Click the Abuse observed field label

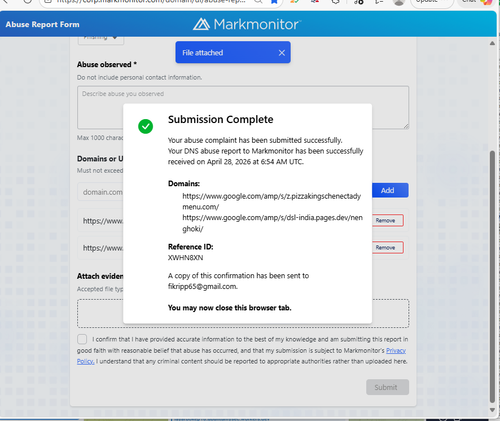click(107, 64)
